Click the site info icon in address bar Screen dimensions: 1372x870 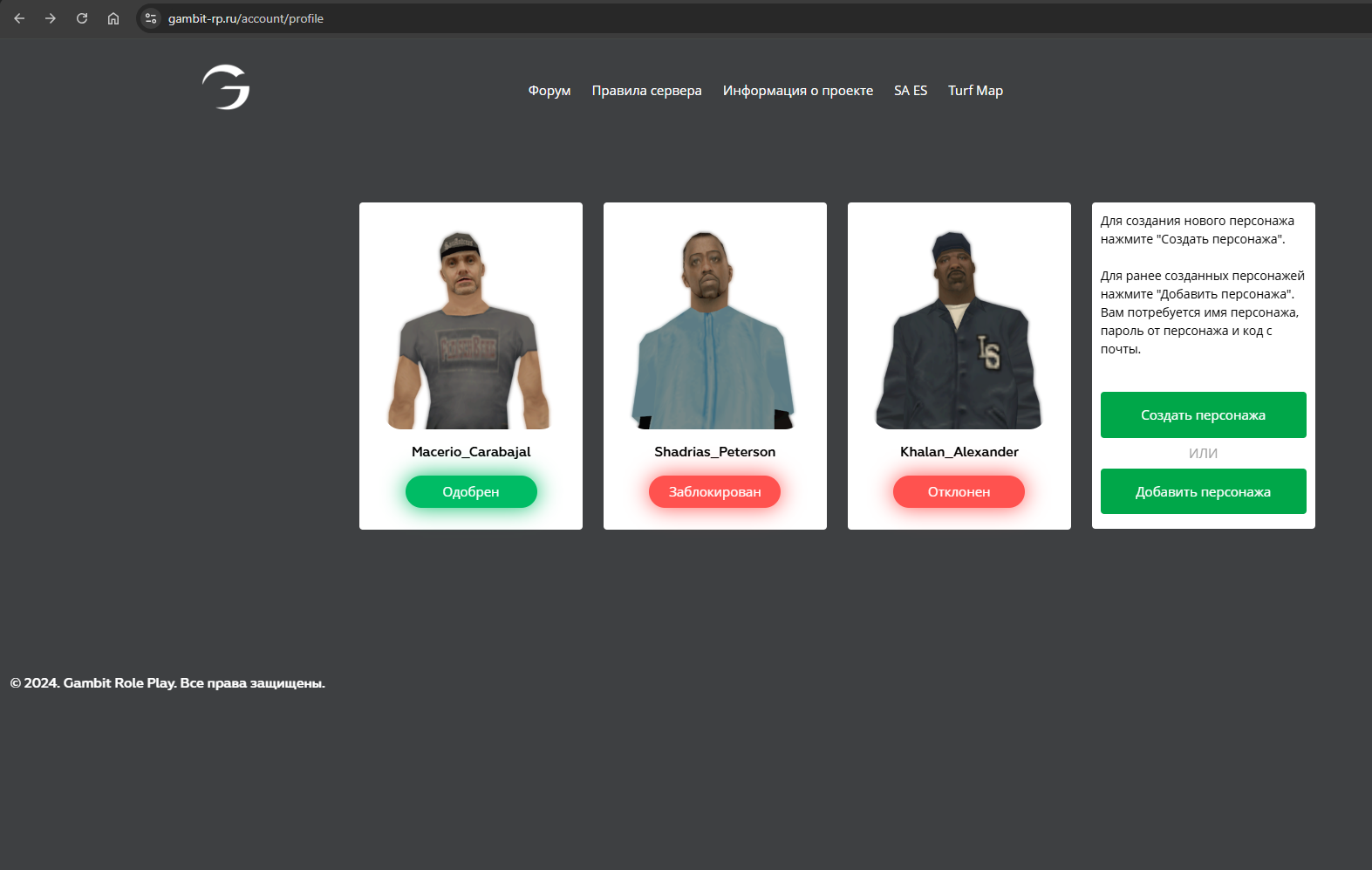pos(151,18)
